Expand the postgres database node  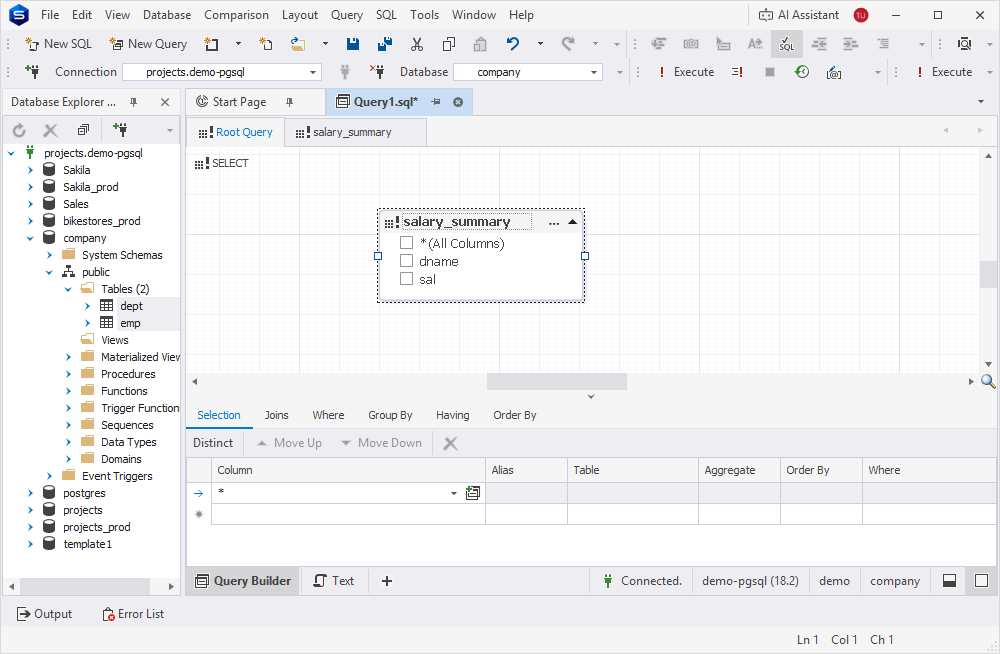click(x=30, y=493)
